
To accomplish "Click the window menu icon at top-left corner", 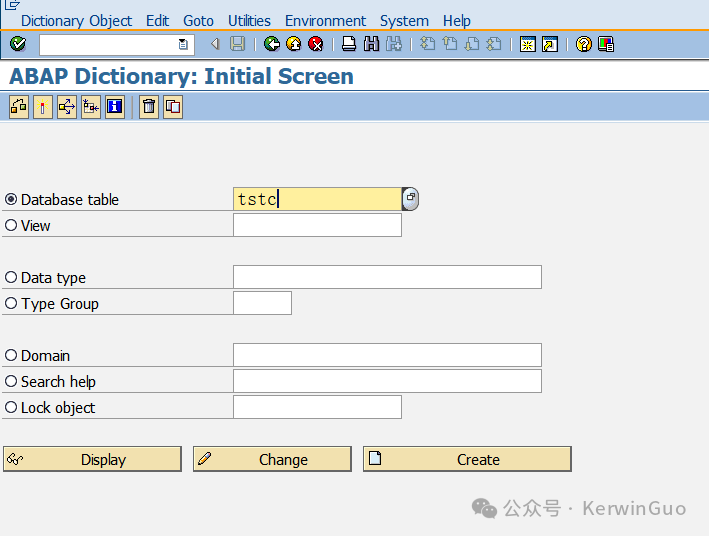I will 12,5.
